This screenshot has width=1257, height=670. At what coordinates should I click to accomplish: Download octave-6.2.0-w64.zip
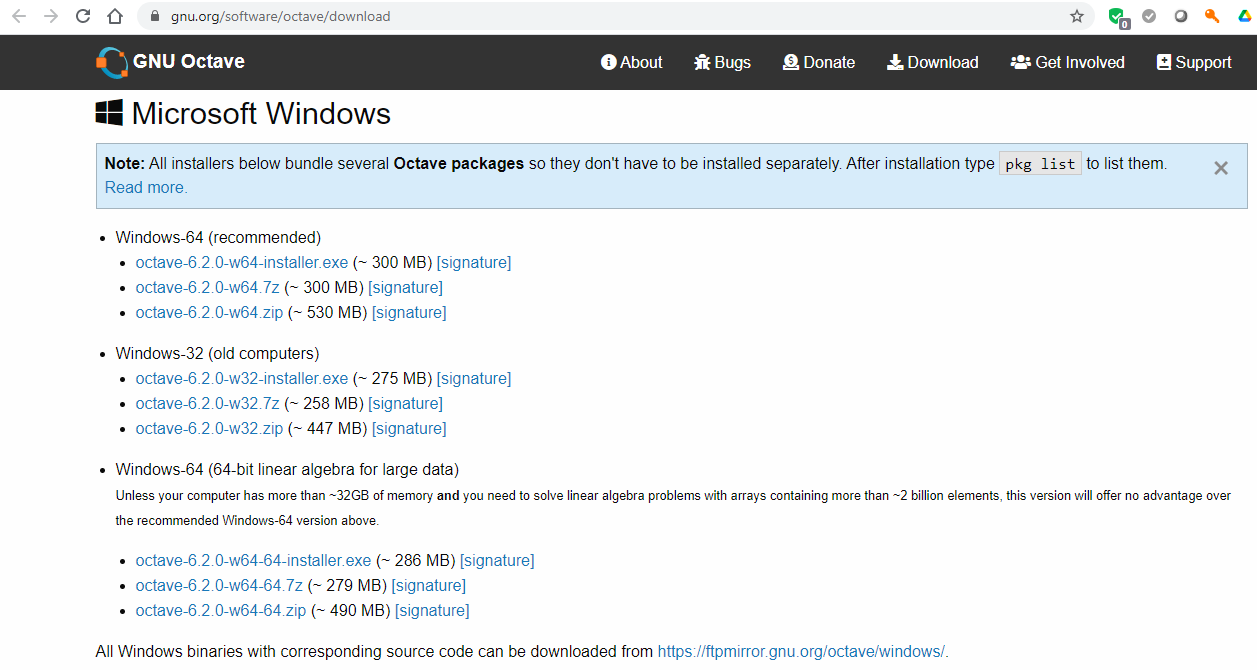pyautogui.click(x=210, y=313)
